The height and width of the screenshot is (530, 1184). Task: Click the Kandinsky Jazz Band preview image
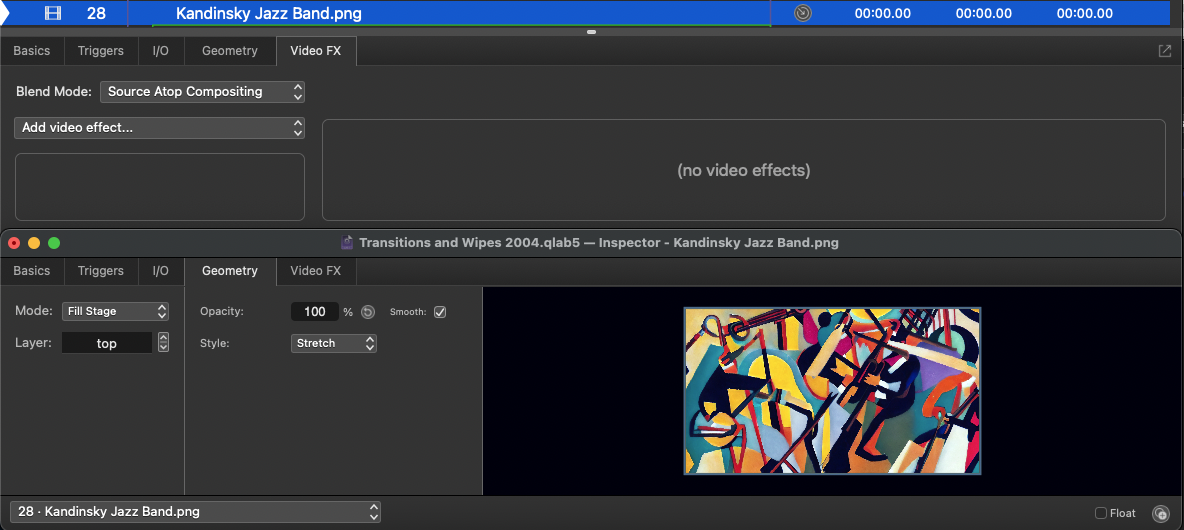[832, 390]
